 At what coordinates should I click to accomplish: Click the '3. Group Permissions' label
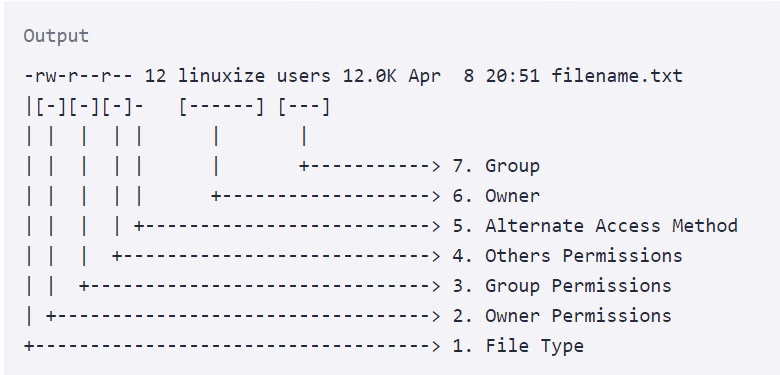562,286
